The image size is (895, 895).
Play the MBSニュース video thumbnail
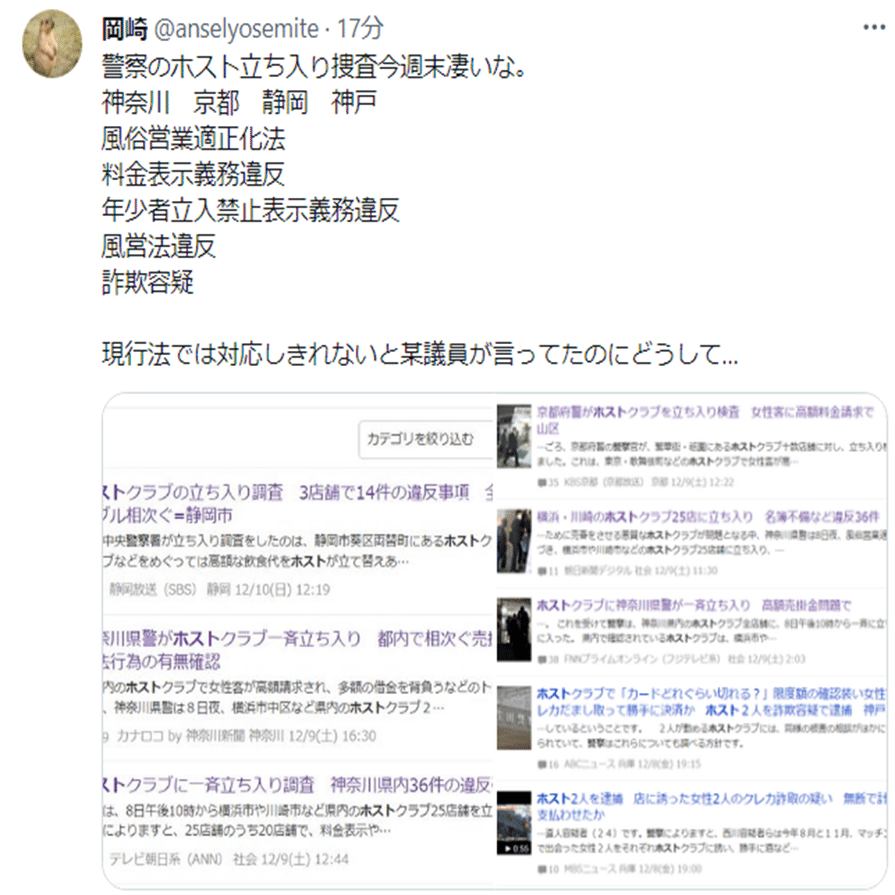[x=514, y=823]
